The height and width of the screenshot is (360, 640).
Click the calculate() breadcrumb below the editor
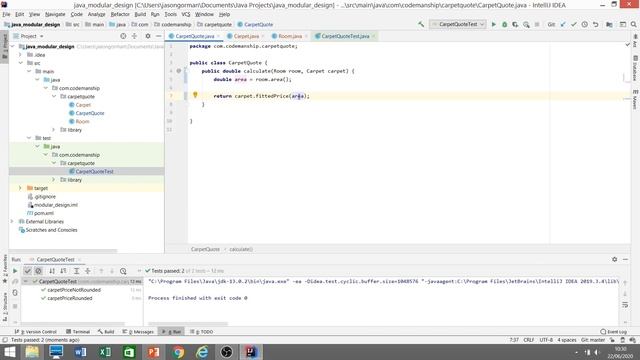pyautogui.click(x=241, y=249)
